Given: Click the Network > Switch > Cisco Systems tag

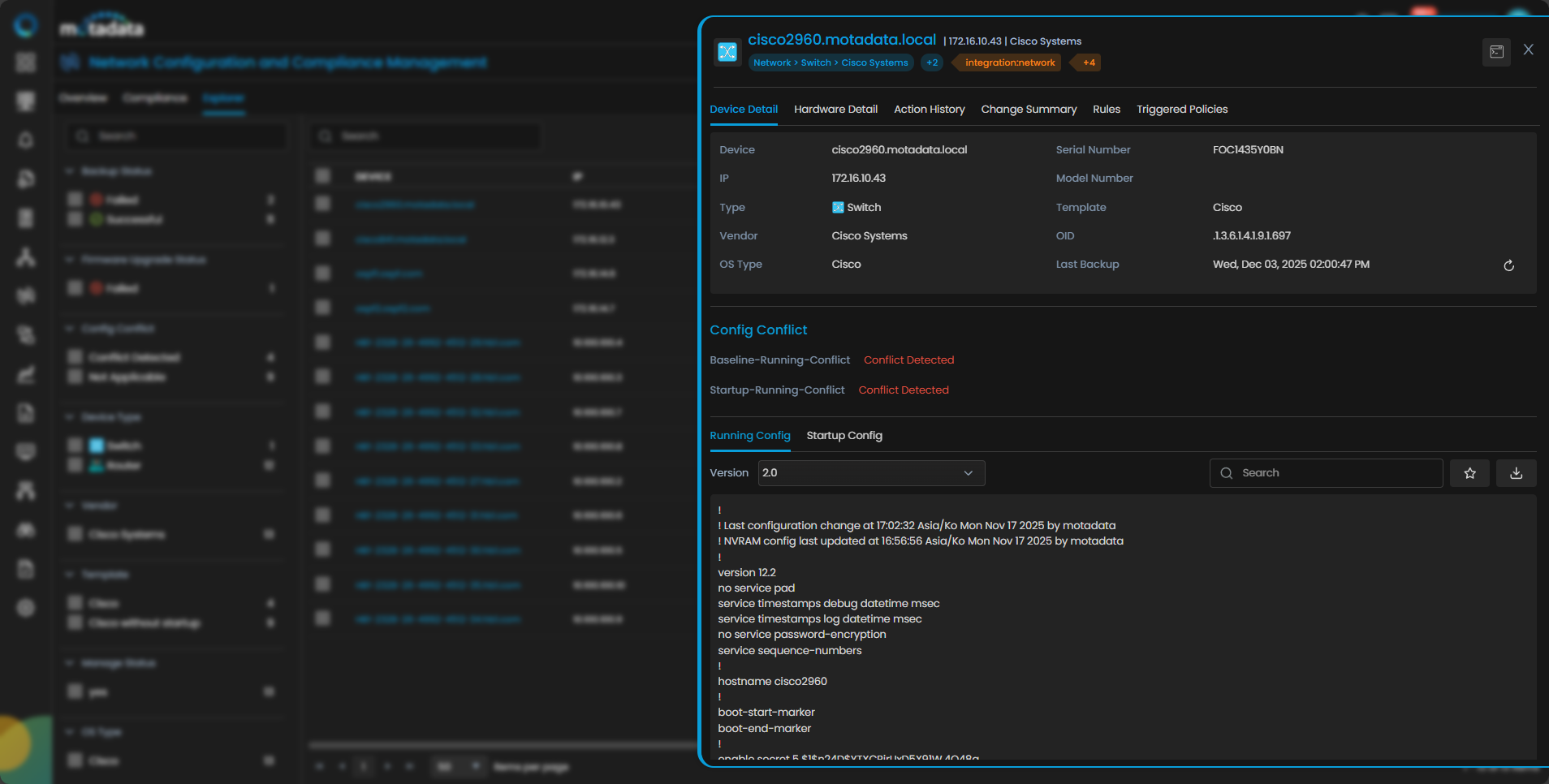Looking at the screenshot, I should pyautogui.click(x=830, y=62).
